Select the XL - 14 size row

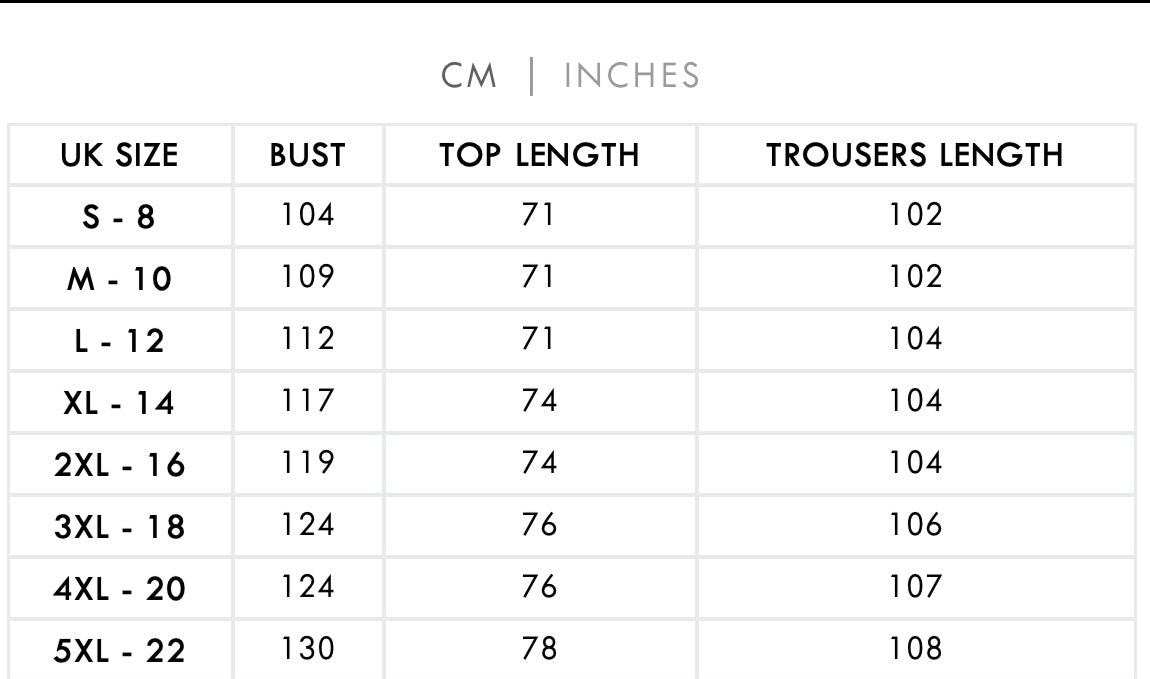tap(120, 403)
